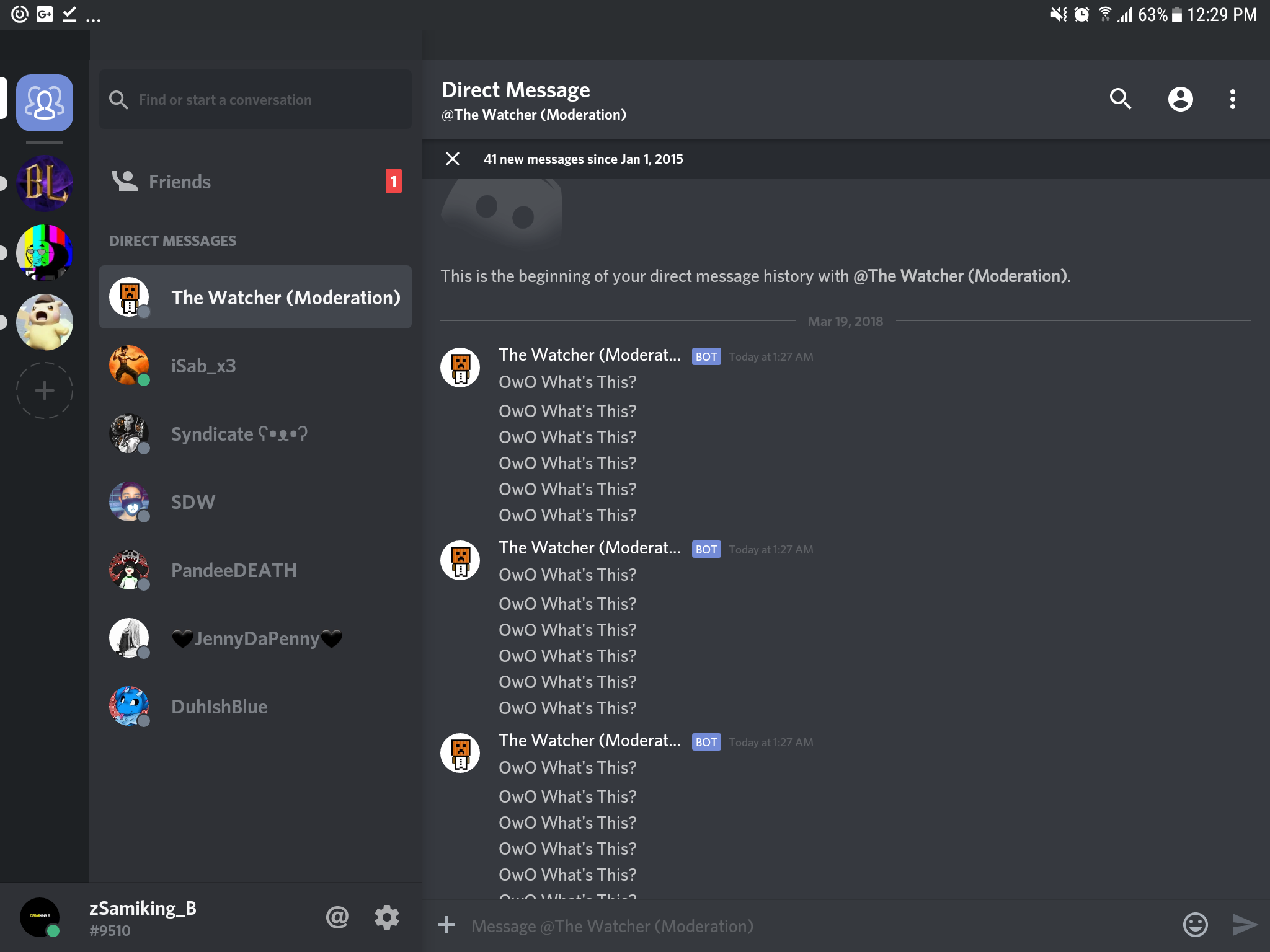The width and height of the screenshot is (1270, 952).
Task: Open the Detective Pikachu server icon
Action: point(45,322)
